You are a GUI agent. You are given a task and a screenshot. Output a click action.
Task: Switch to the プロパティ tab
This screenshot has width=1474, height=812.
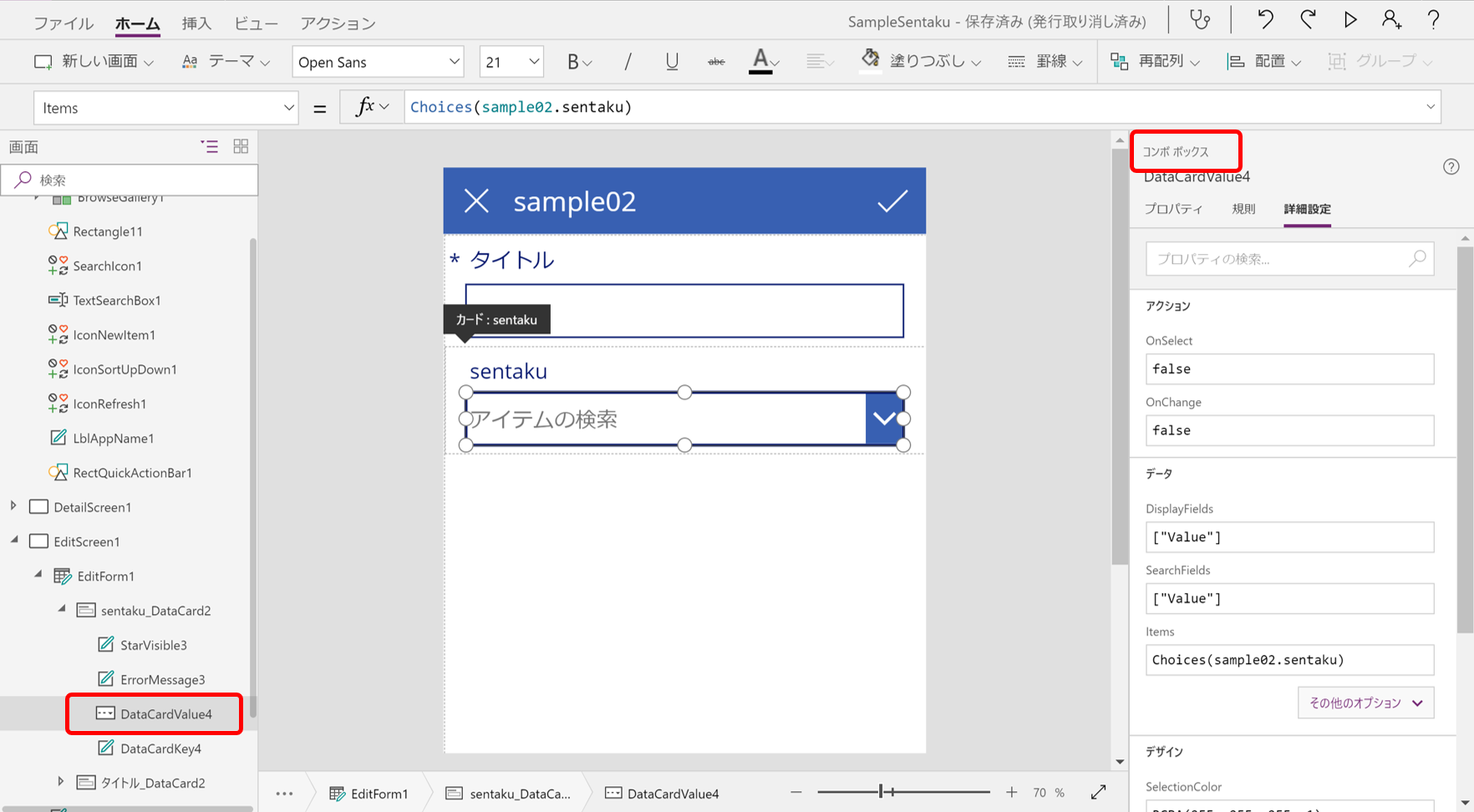1173,210
